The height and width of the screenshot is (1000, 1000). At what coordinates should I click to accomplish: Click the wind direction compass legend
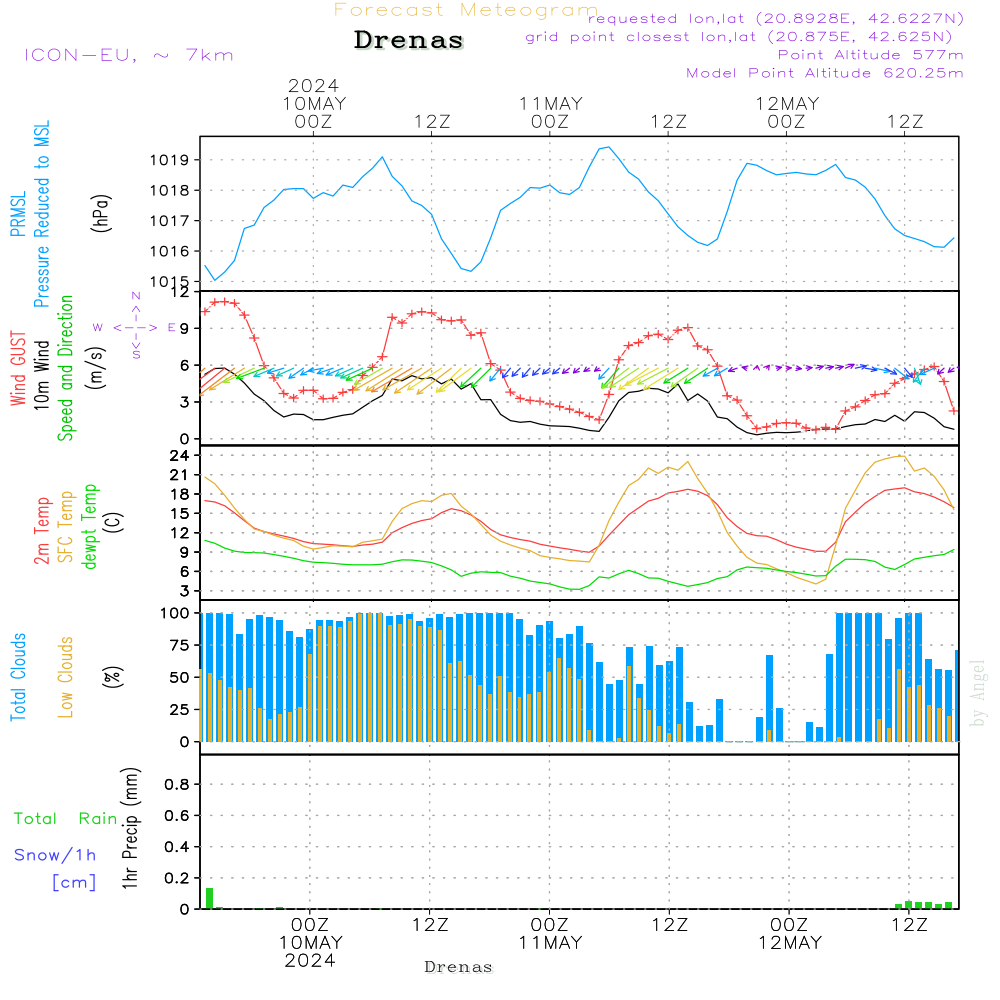point(136,327)
